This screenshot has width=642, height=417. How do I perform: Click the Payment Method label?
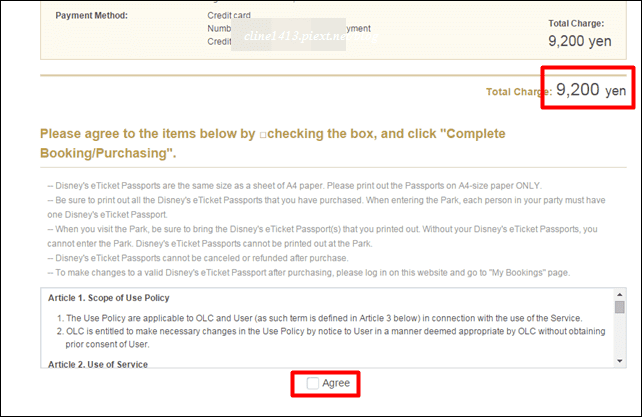coord(92,16)
